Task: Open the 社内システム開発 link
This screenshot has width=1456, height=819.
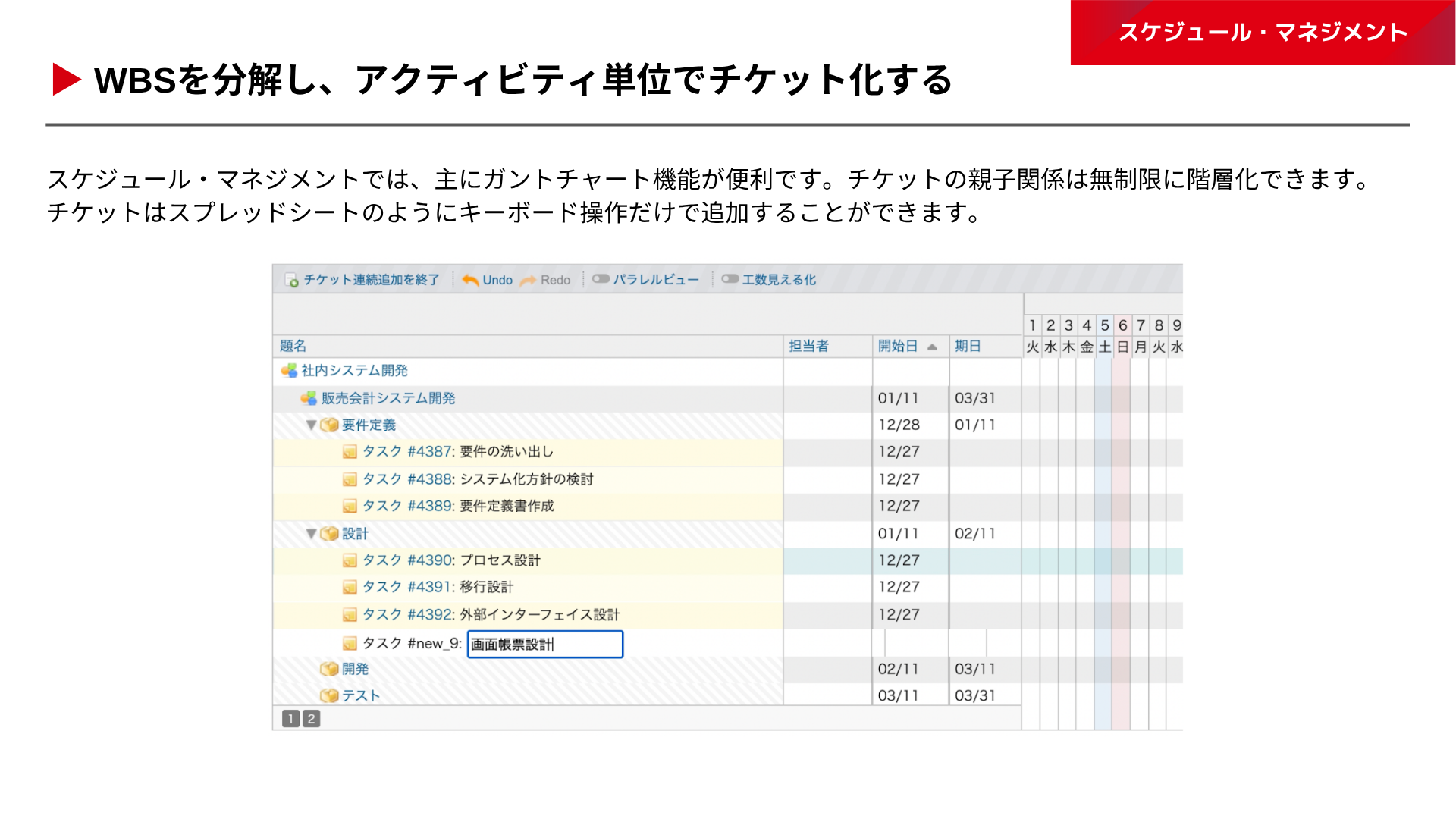Action: [354, 371]
